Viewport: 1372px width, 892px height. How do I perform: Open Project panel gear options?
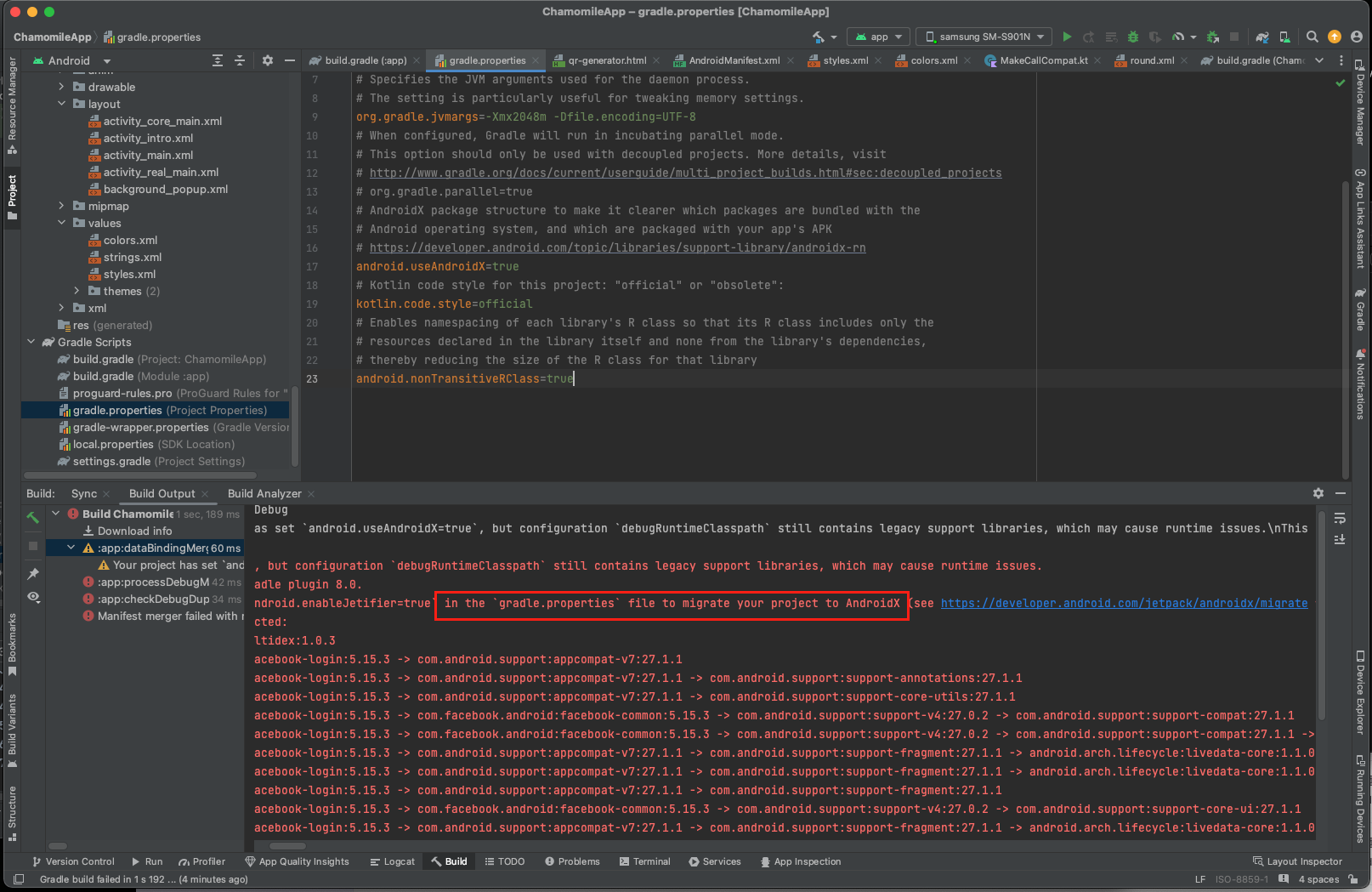pyautogui.click(x=268, y=60)
